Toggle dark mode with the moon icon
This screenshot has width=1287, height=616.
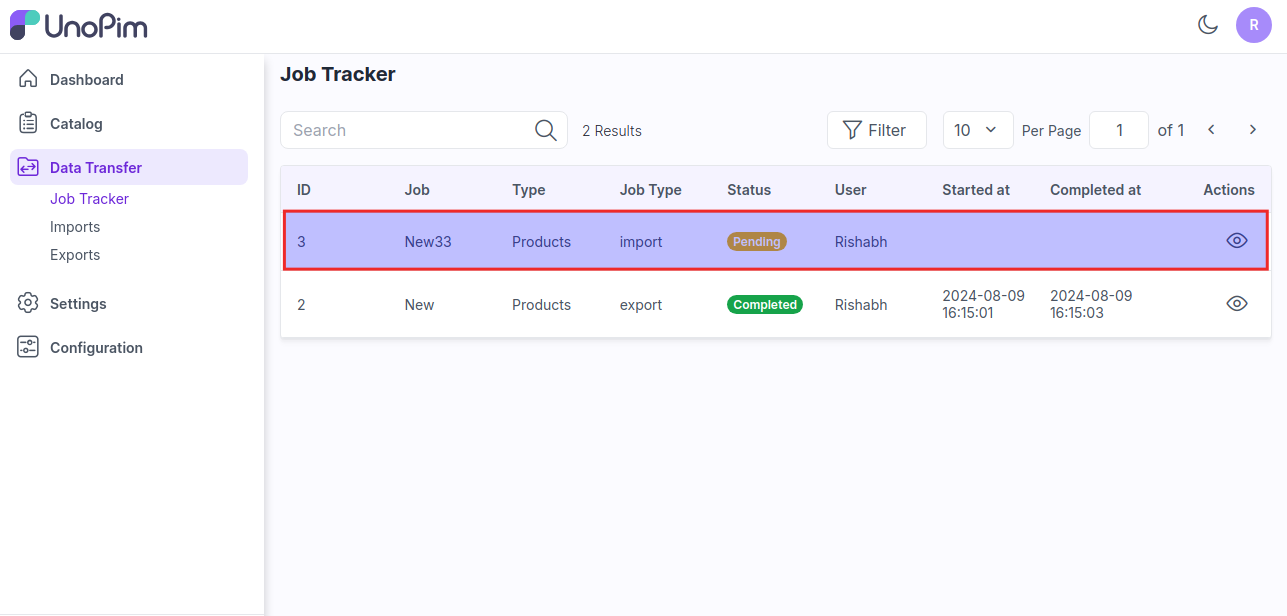coord(1208,25)
